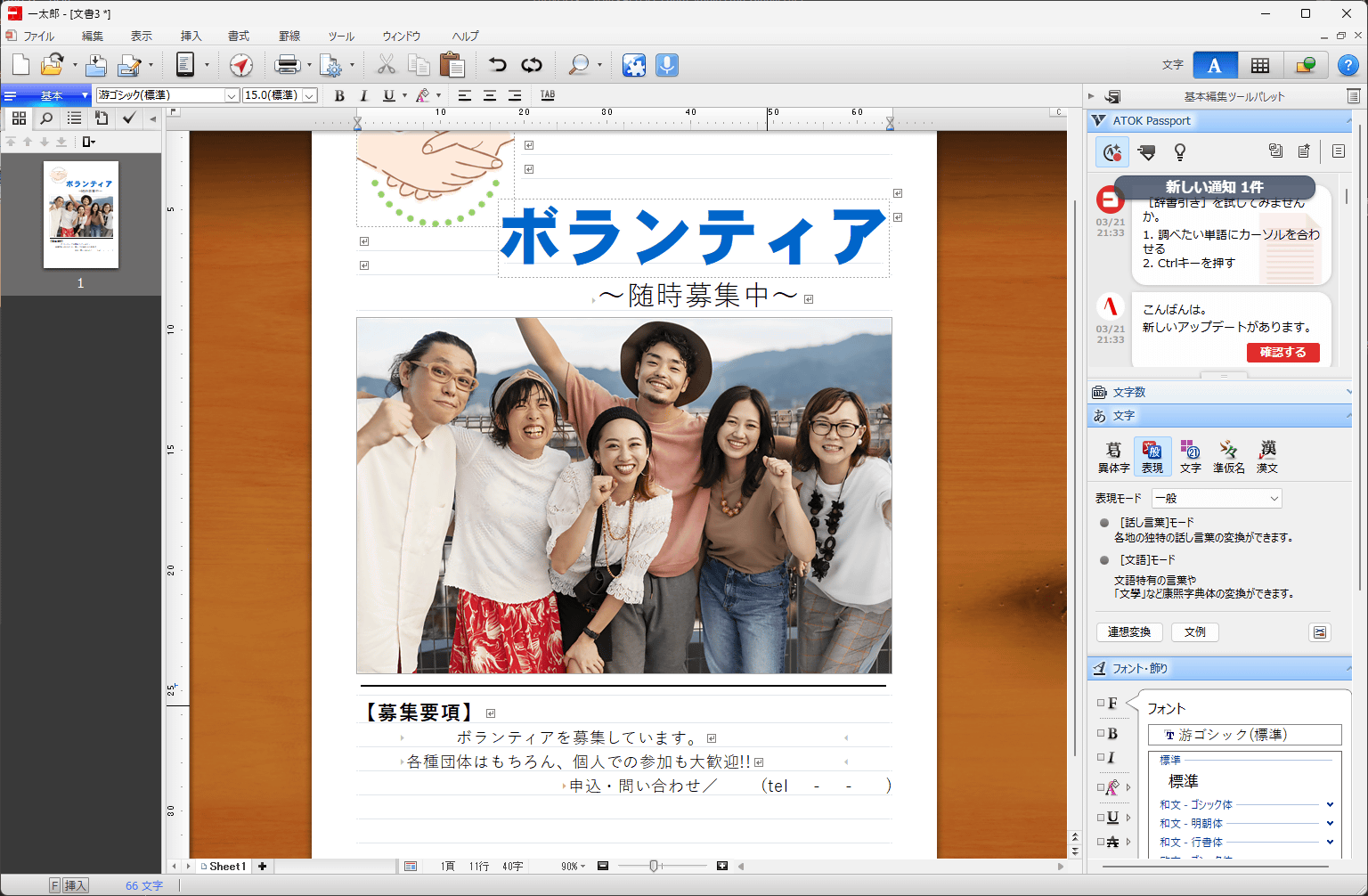Screen dimensions: 1368x896
Task: Click the Paste clipboard icon
Action: point(452,65)
